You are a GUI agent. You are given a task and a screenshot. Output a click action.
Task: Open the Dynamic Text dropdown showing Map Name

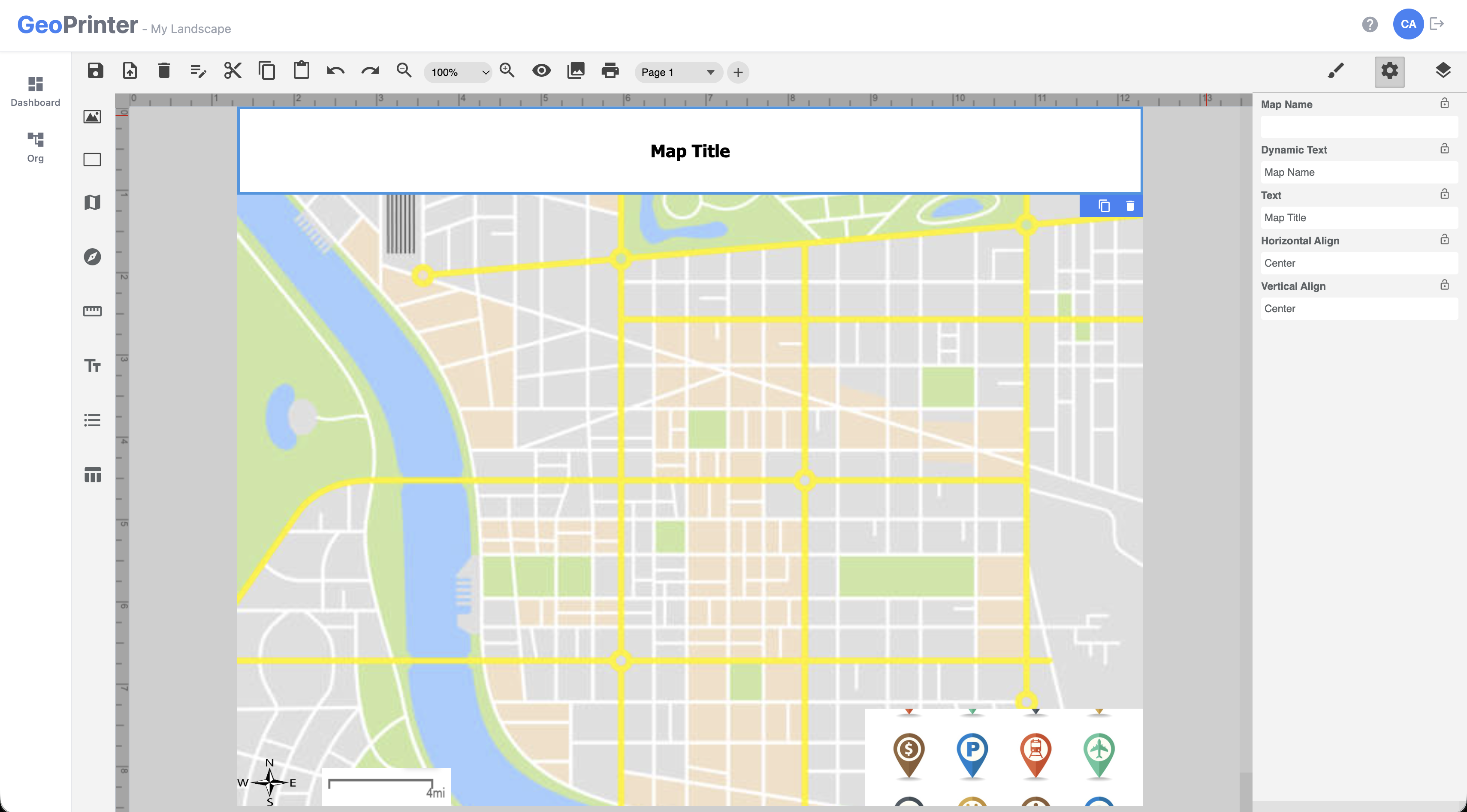pyautogui.click(x=1359, y=172)
